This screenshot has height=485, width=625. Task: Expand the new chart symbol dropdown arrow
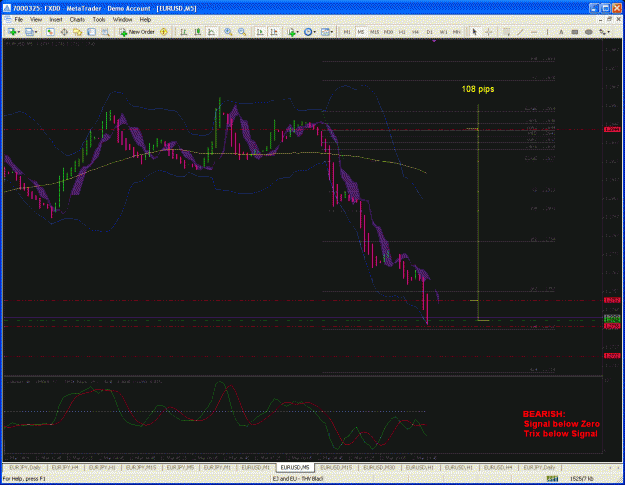point(18,32)
